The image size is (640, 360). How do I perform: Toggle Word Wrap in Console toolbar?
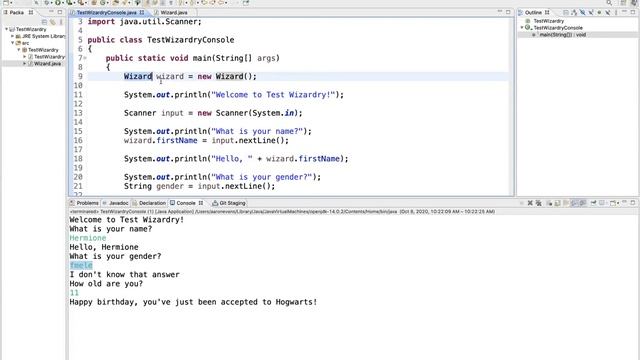[x=566, y=203]
